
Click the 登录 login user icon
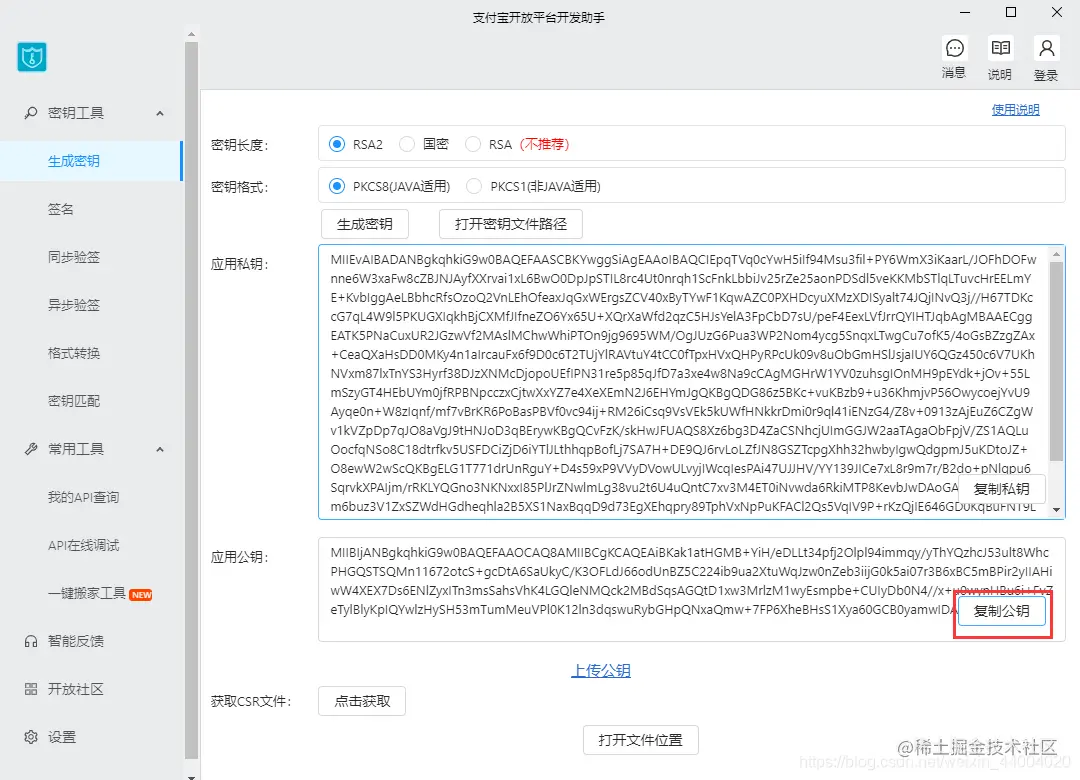tap(1046, 48)
